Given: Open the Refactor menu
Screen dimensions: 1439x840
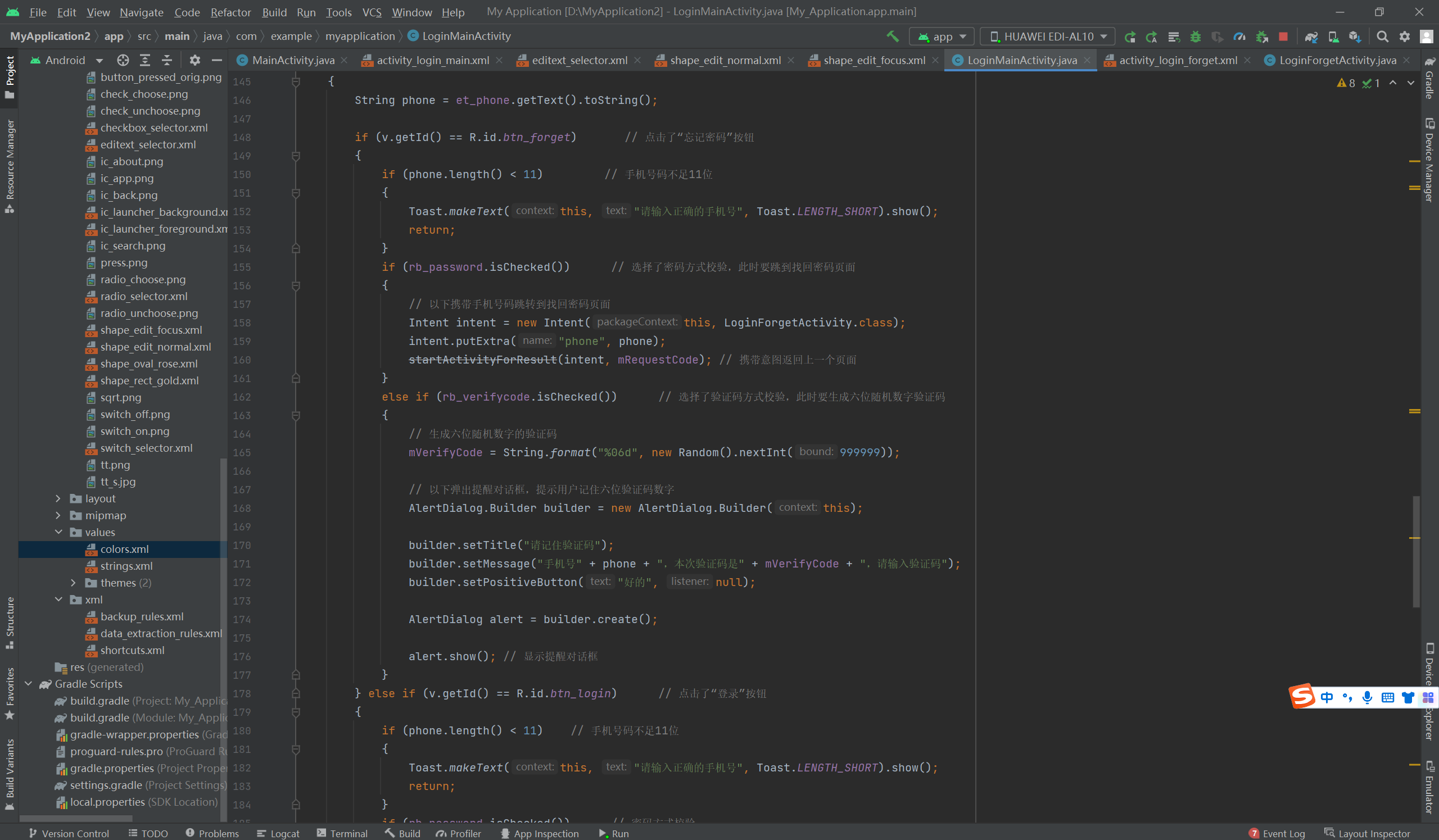Looking at the screenshot, I should click(x=230, y=12).
